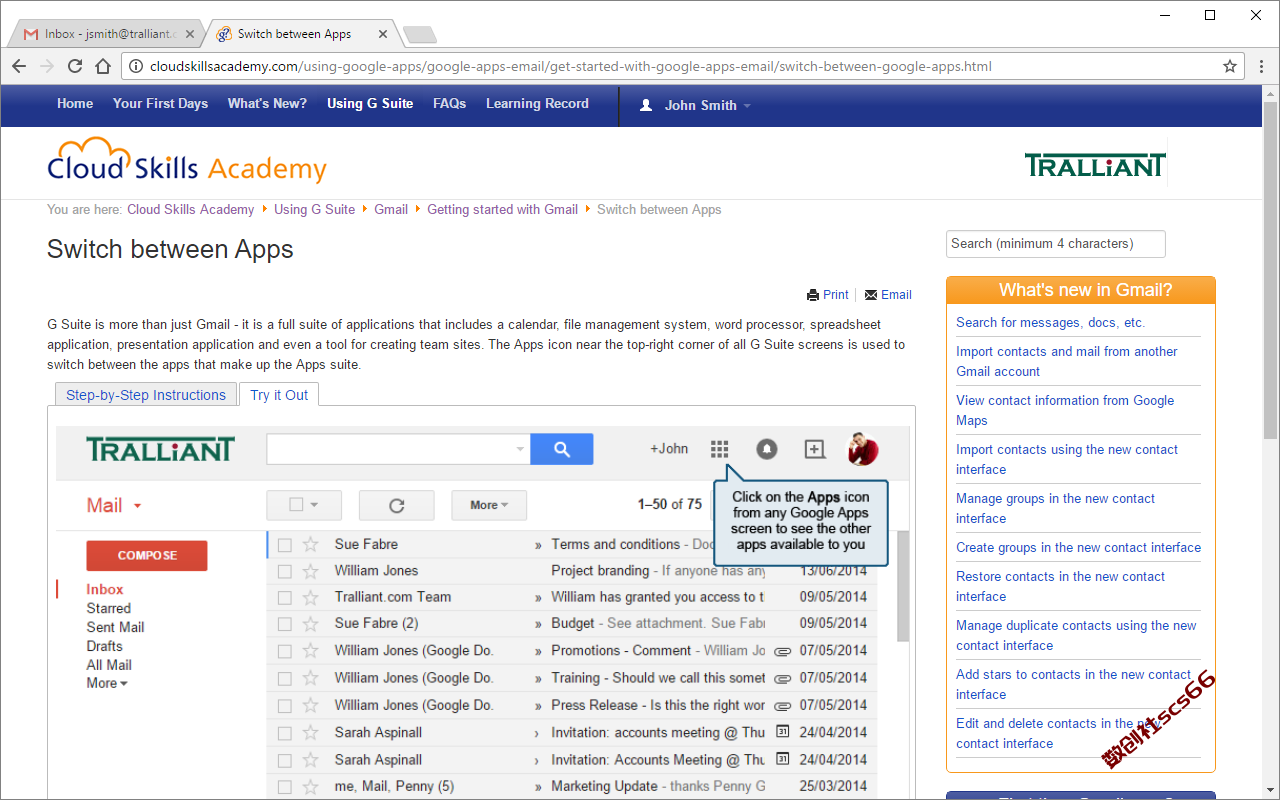Open the Inbox folder
The width and height of the screenshot is (1280, 800).
[105, 590]
